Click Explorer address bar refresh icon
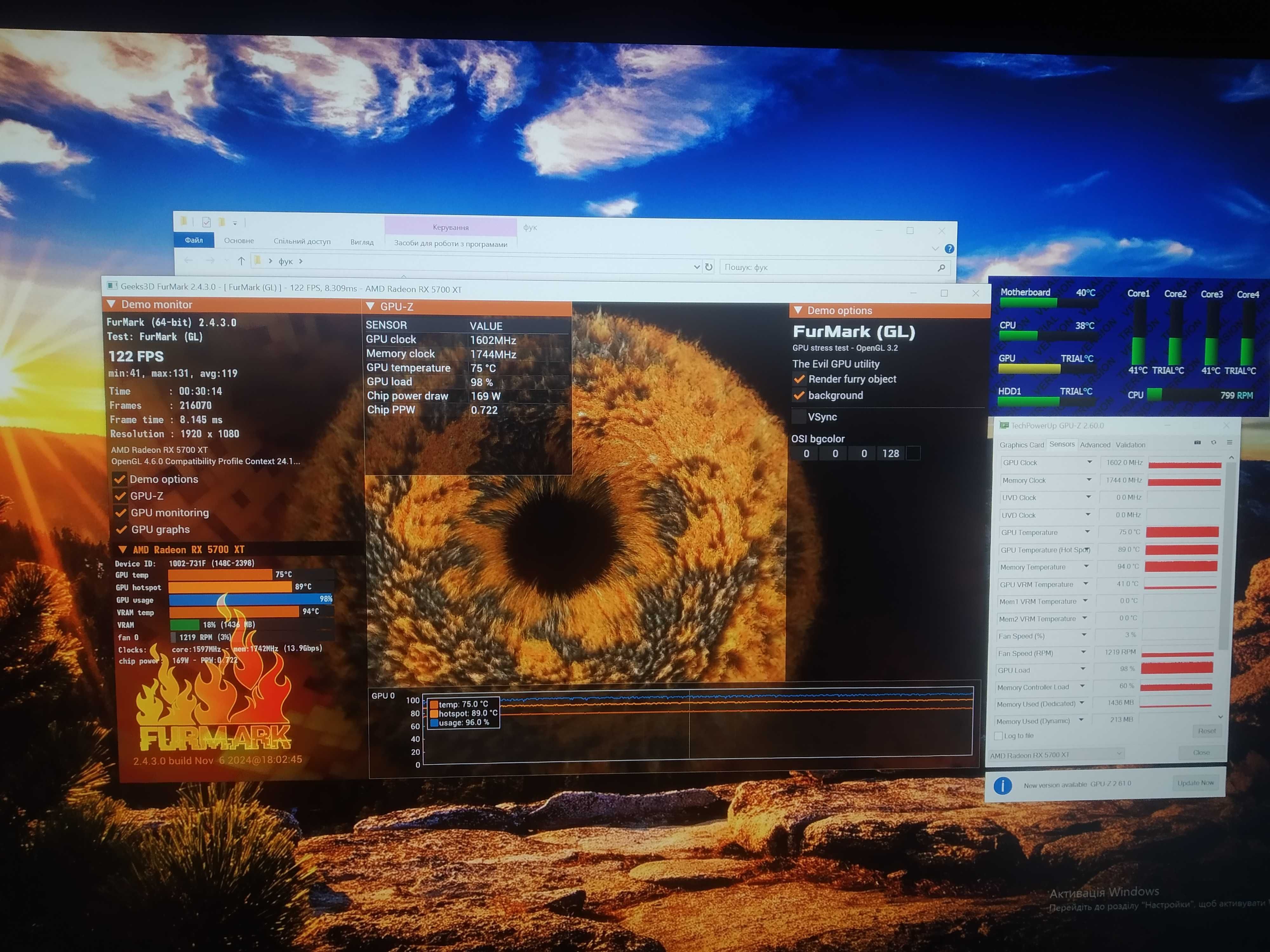This screenshot has height=952, width=1270. coord(708,267)
